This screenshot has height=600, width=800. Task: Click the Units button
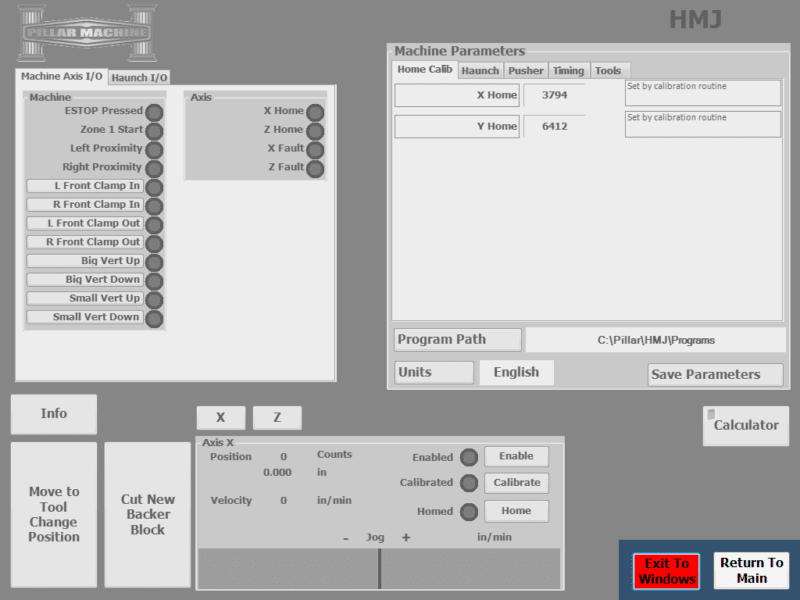click(x=433, y=372)
